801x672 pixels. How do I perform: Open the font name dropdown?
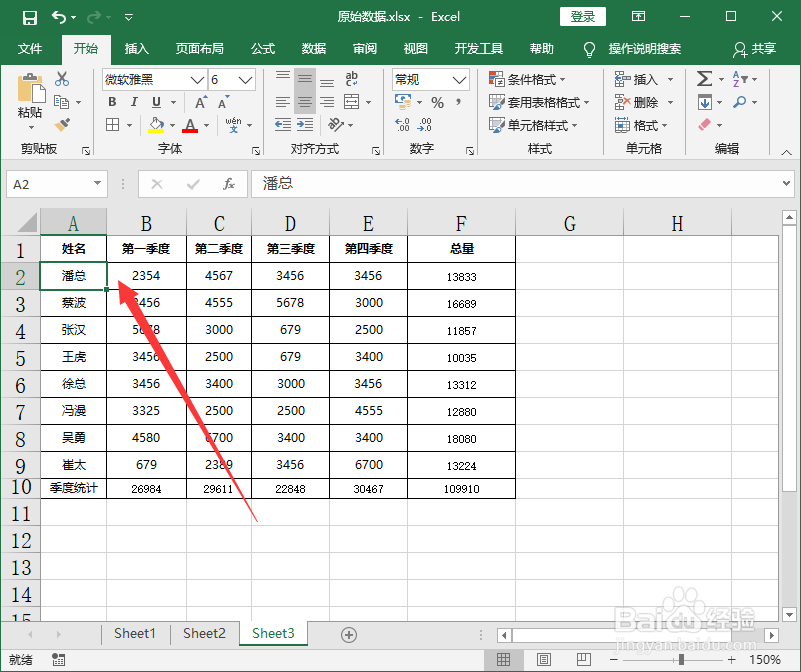[197, 80]
